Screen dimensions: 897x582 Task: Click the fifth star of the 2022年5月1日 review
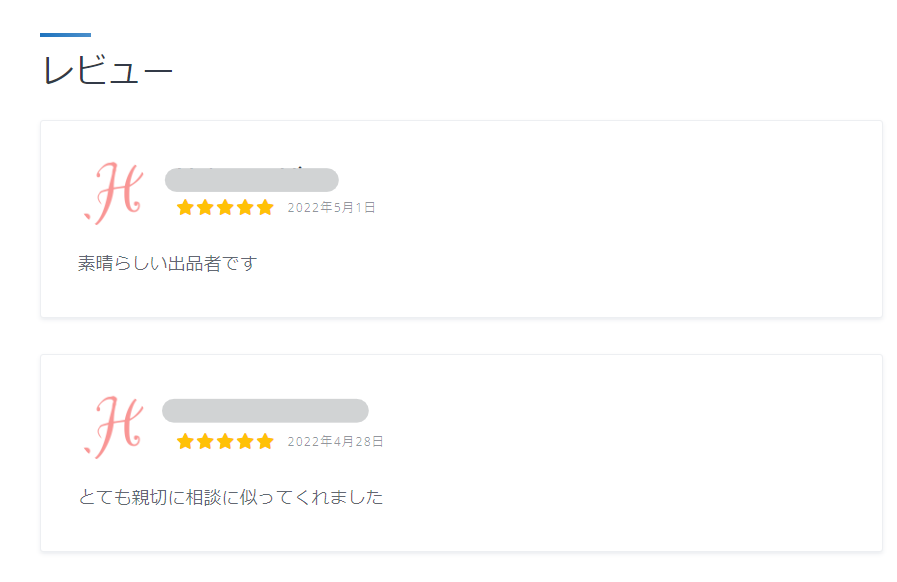265,208
